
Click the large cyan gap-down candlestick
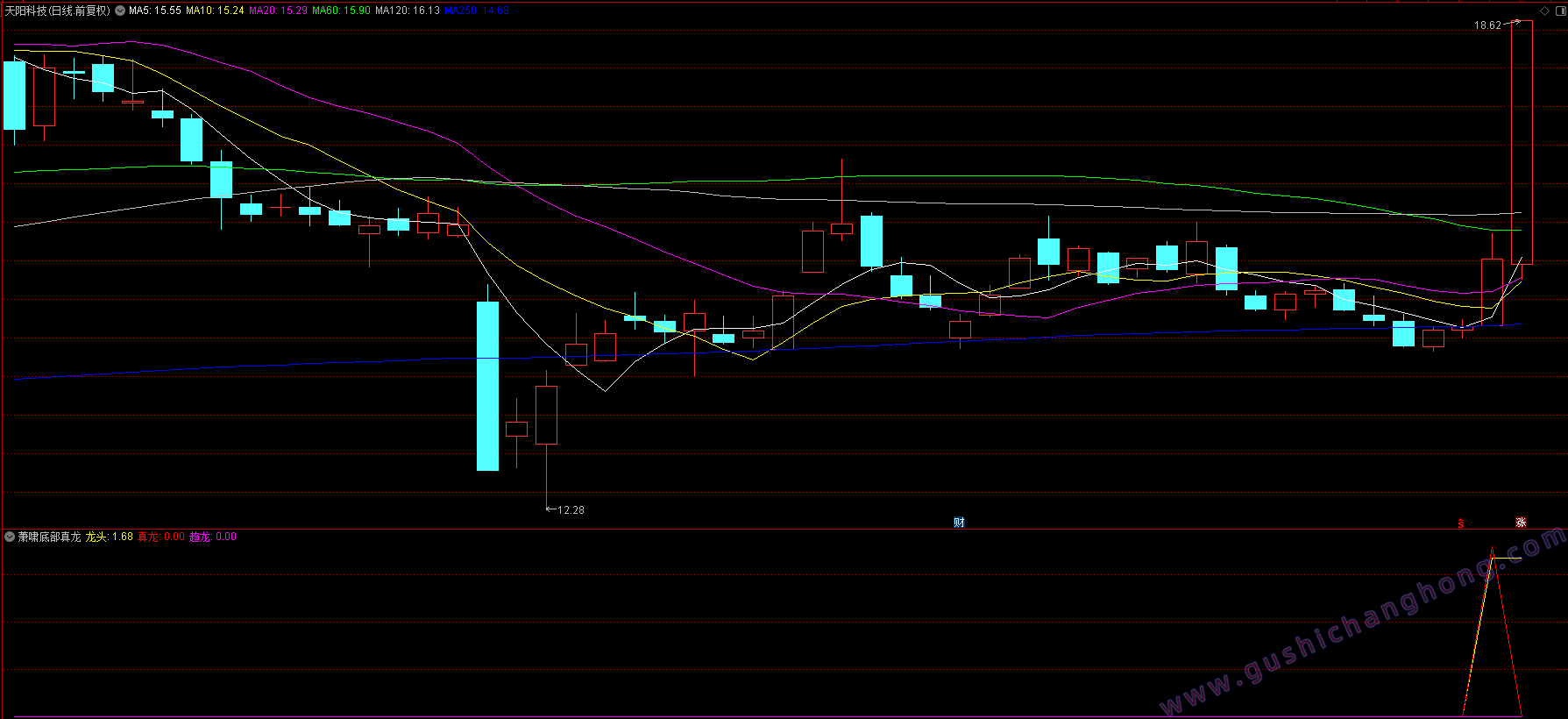coord(487,386)
